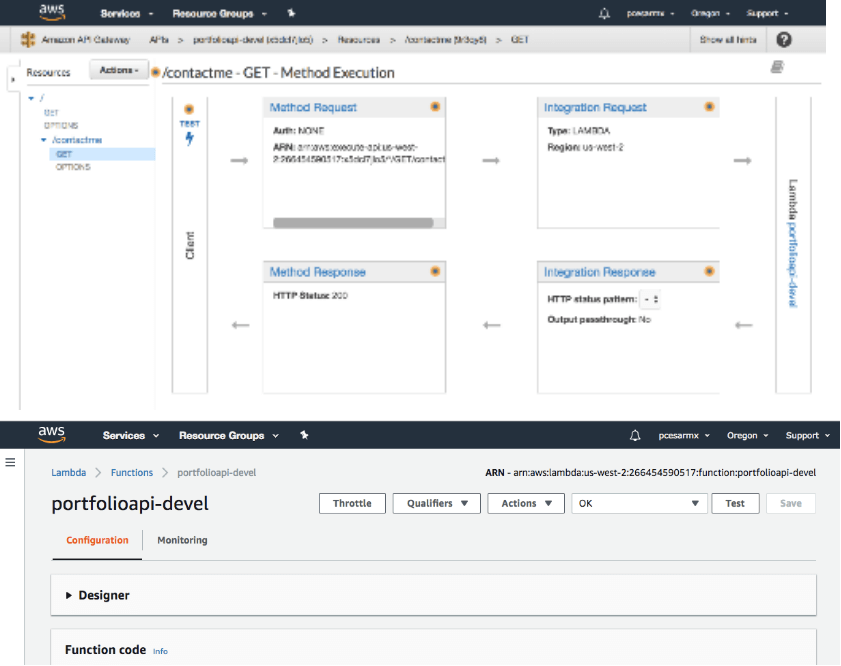
Task: Click the pin star in Lambda header
Action: point(304,435)
